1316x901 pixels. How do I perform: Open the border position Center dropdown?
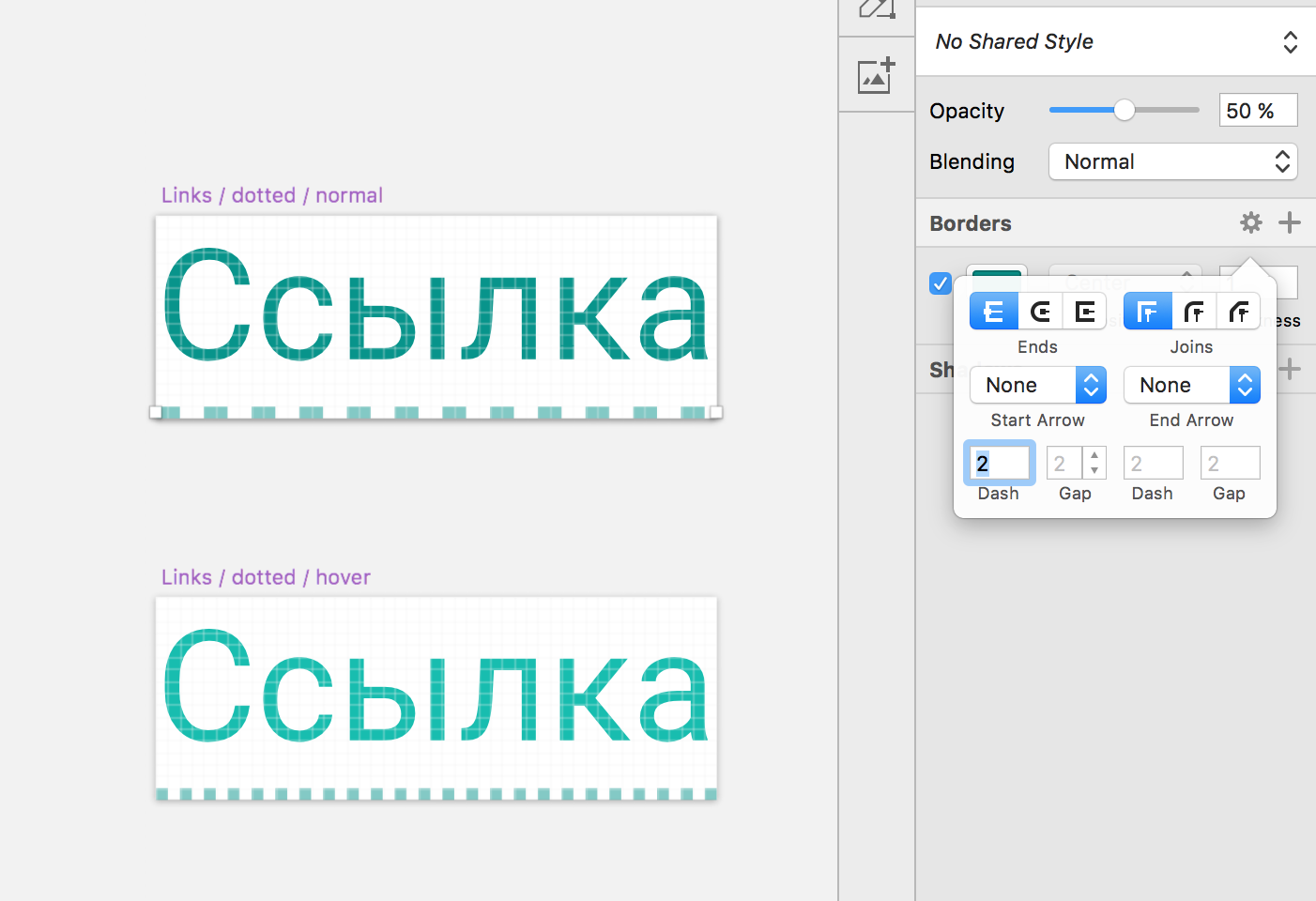(x=1125, y=280)
